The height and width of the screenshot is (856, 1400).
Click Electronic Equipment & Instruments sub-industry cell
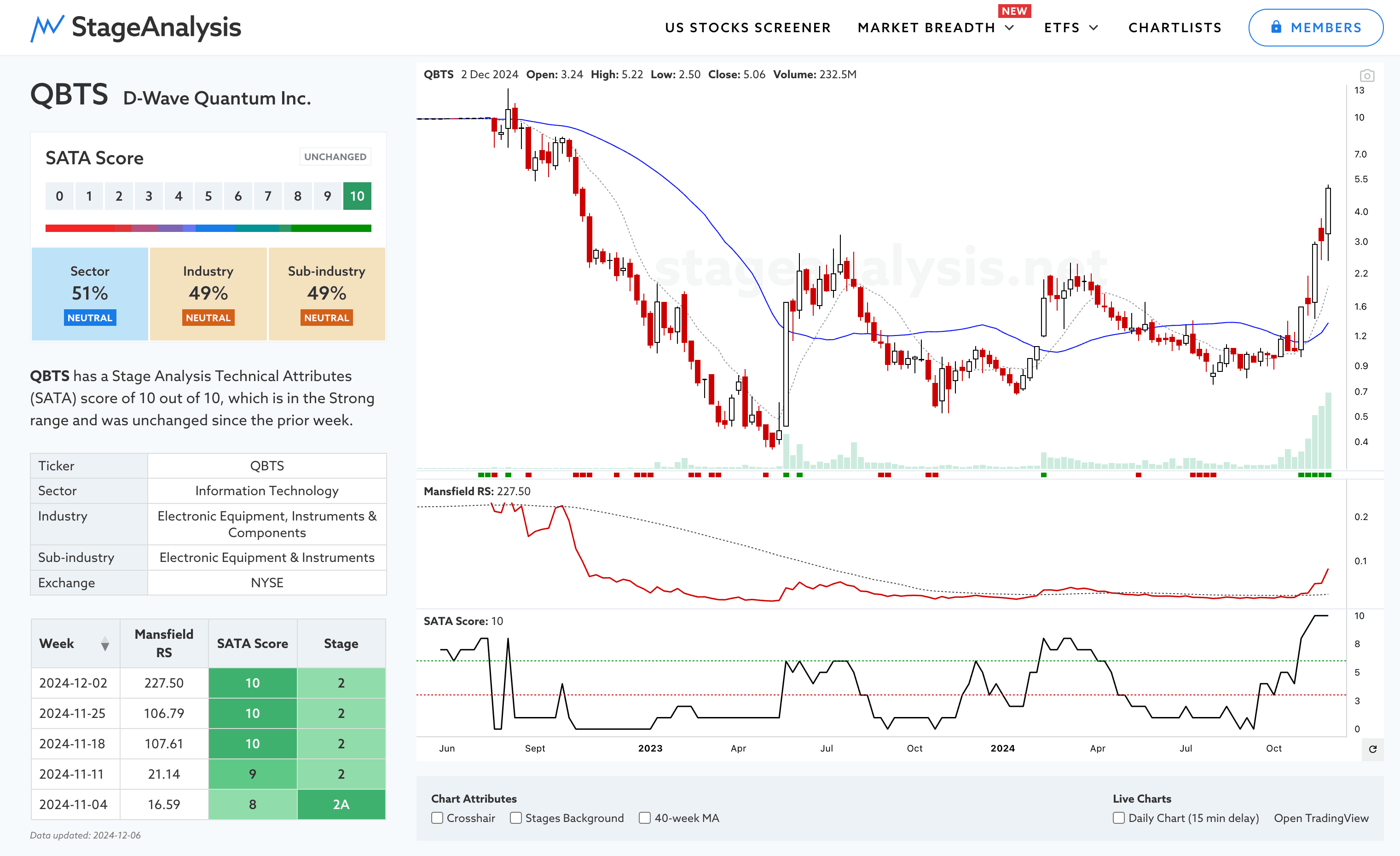tap(267, 557)
